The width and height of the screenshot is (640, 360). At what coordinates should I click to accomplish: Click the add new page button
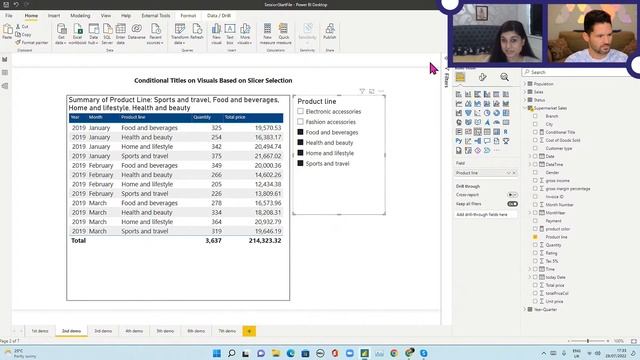(249, 331)
